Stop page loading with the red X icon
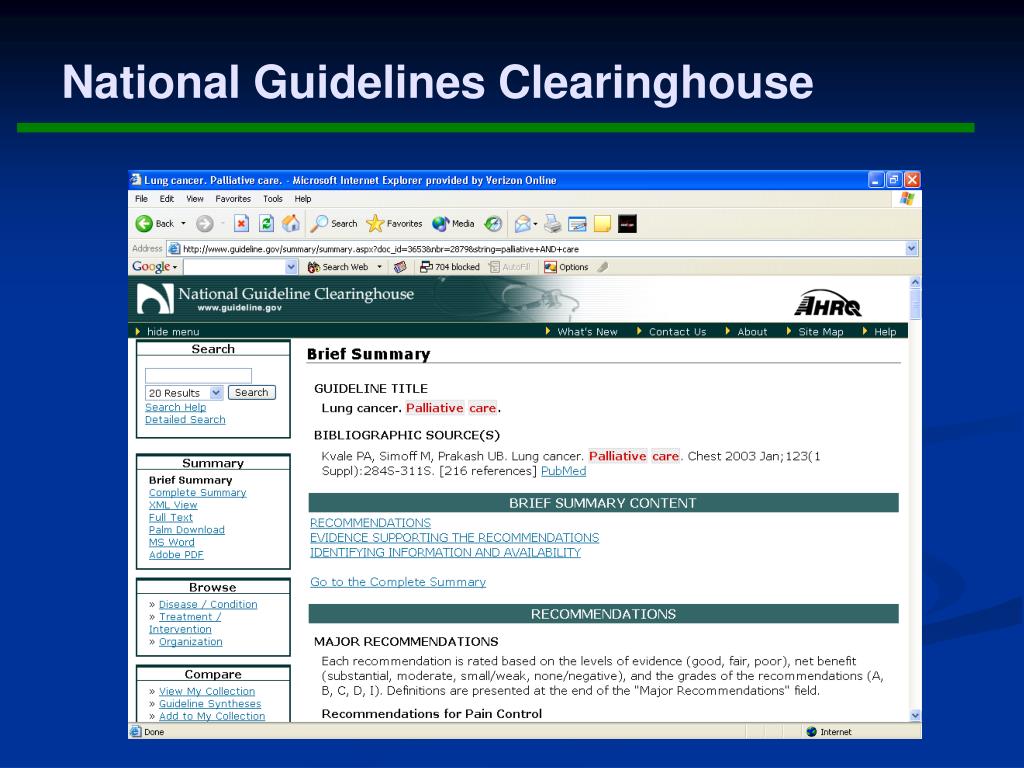Image resolution: width=1024 pixels, height=768 pixels. point(242,224)
